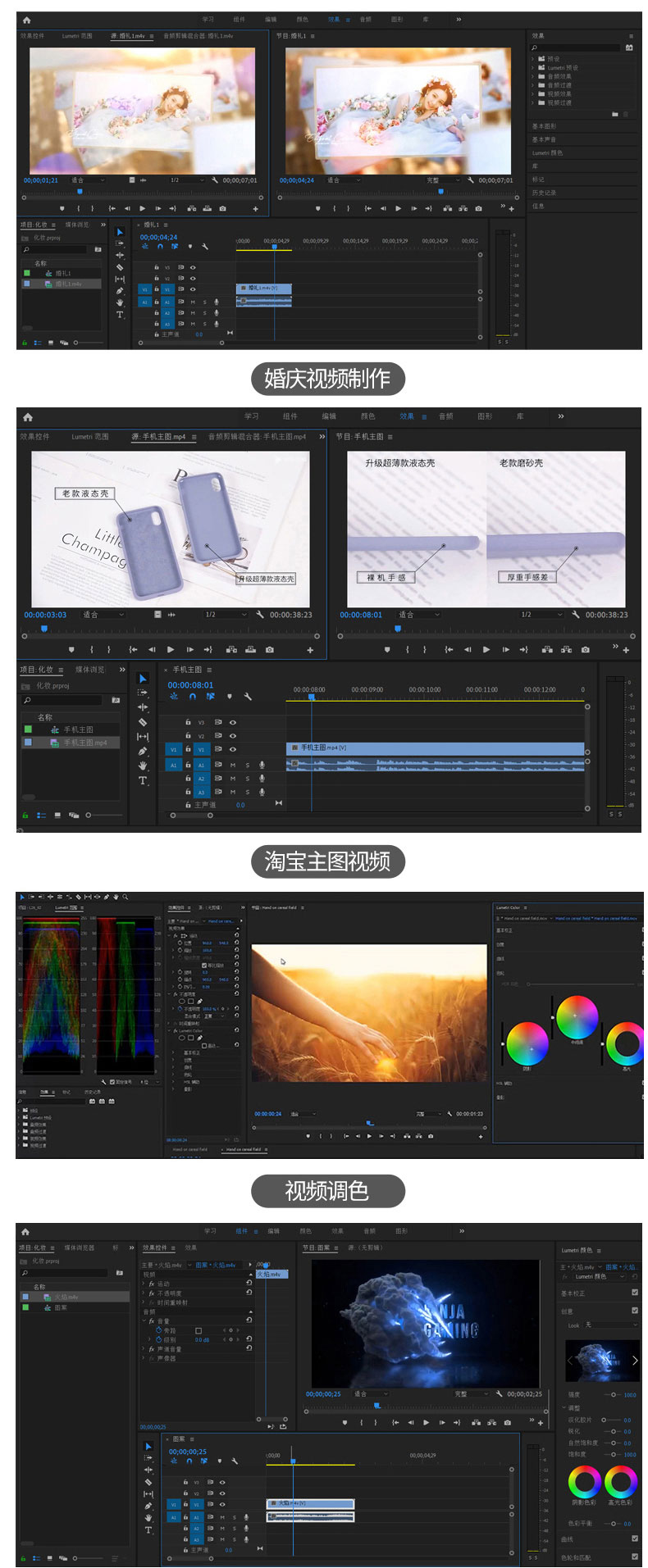The width and height of the screenshot is (648, 1568).
Task: Toggle 色轮和匹配 checkbox in Lumetri 颜色 panel
Action: [x=635, y=1557]
